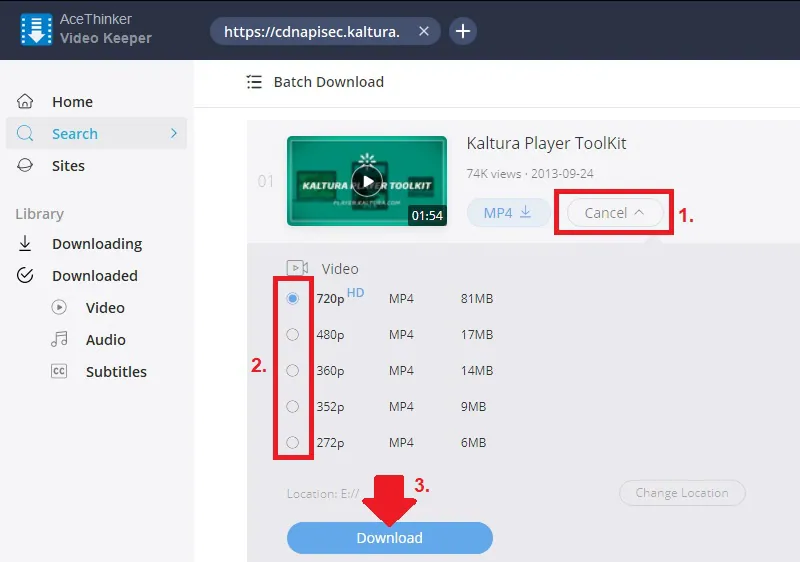
Task: Click the Kaltura Player ToolKit title
Action: (x=546, y=143)
